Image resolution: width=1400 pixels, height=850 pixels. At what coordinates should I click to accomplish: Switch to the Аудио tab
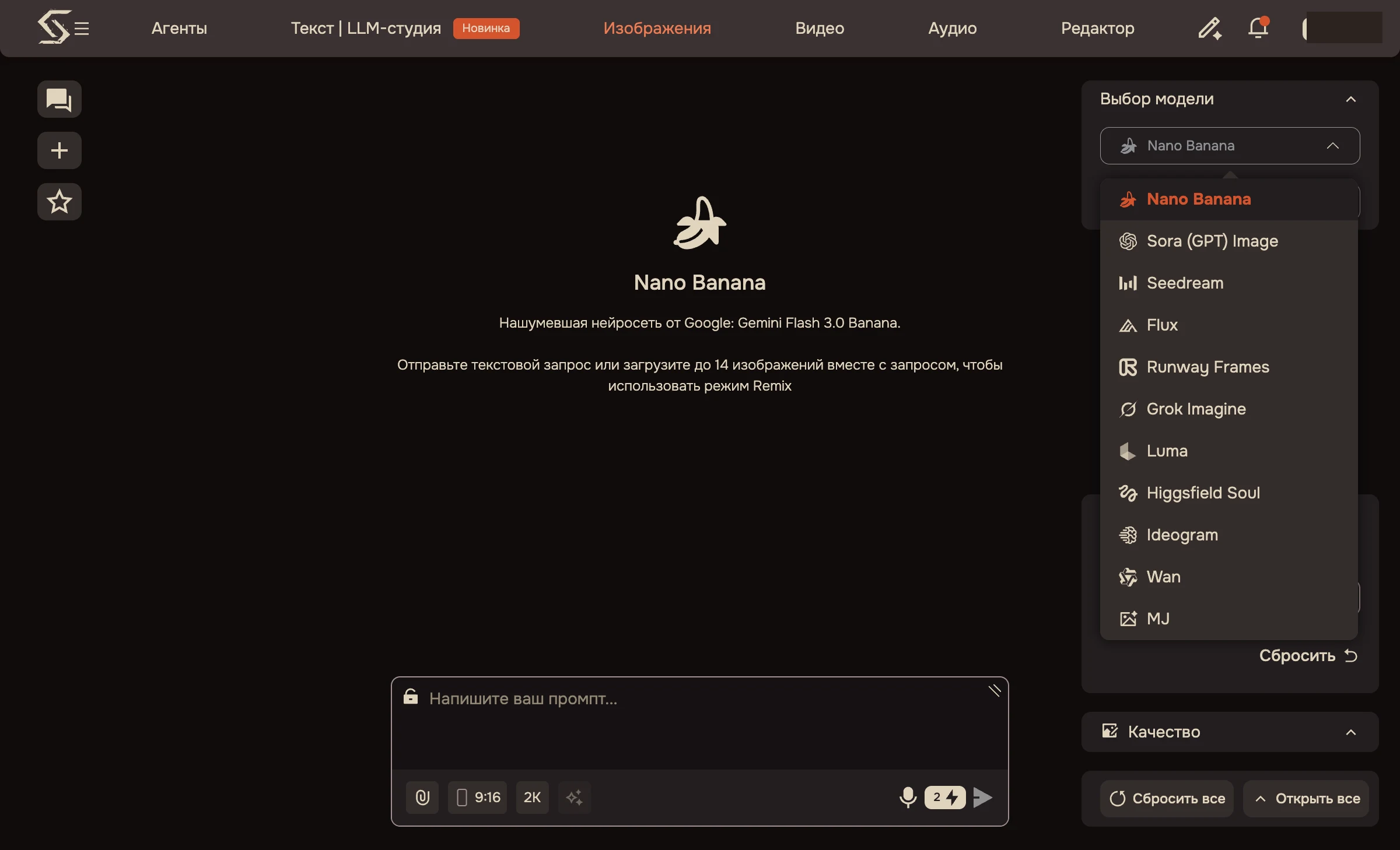click(x=953, y=28)
